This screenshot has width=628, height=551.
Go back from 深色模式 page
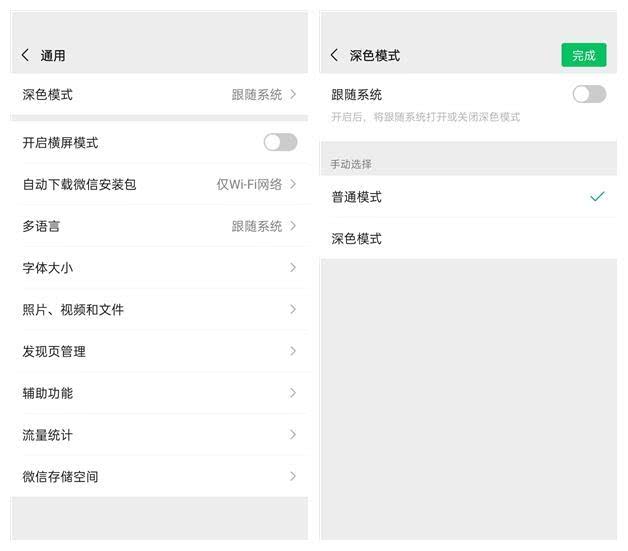click(x=334, y=55)
